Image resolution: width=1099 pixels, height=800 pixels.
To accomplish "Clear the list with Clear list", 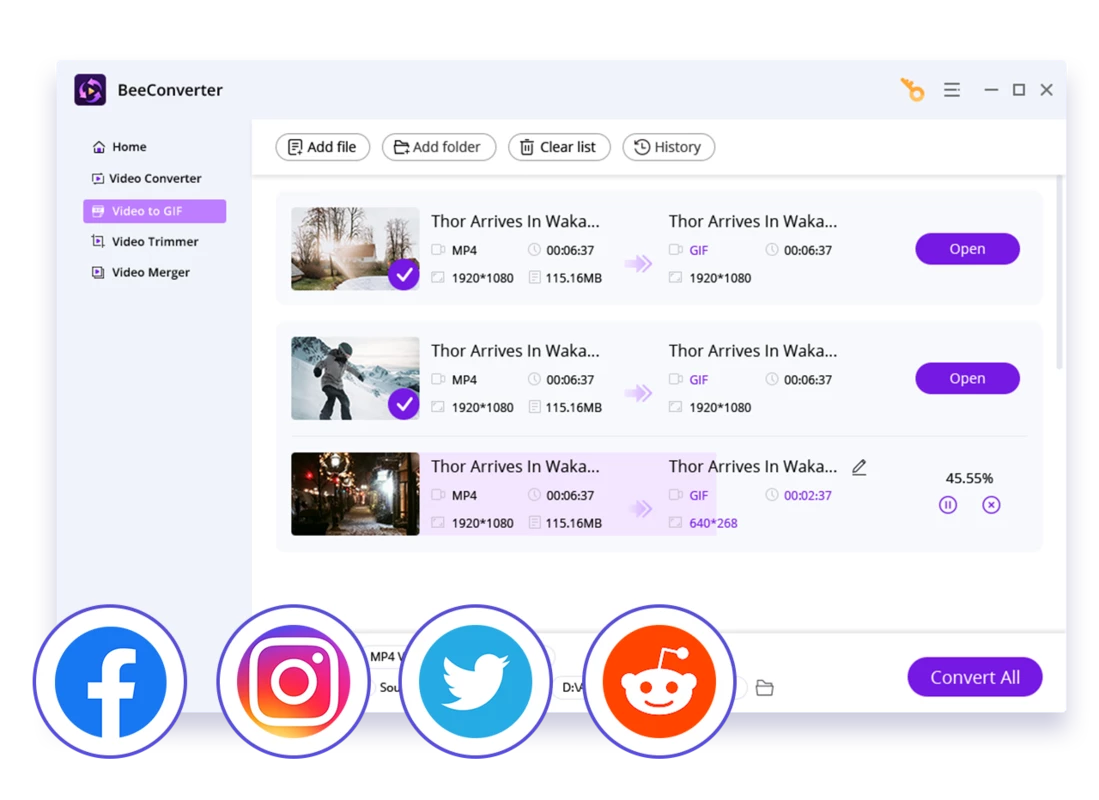I will (559, 147).
